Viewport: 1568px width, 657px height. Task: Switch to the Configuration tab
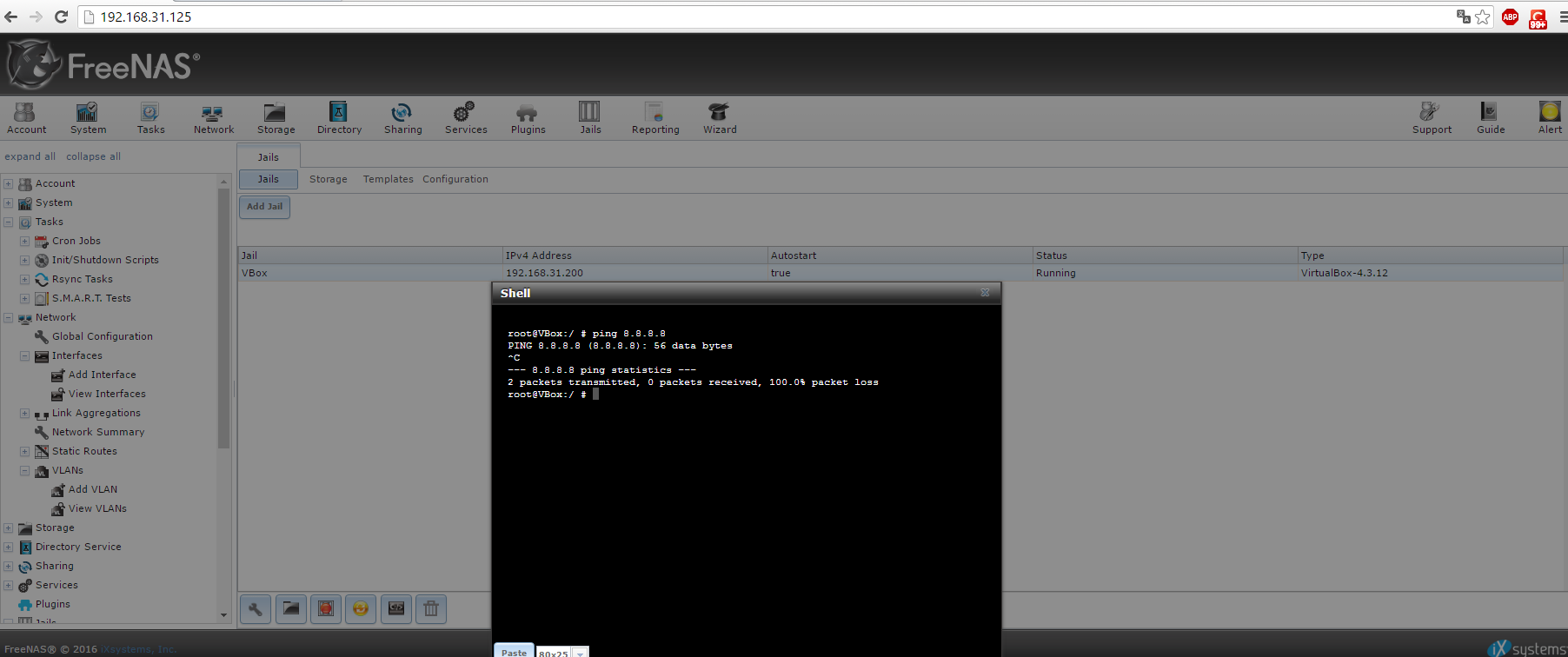(x=455, y=179)
